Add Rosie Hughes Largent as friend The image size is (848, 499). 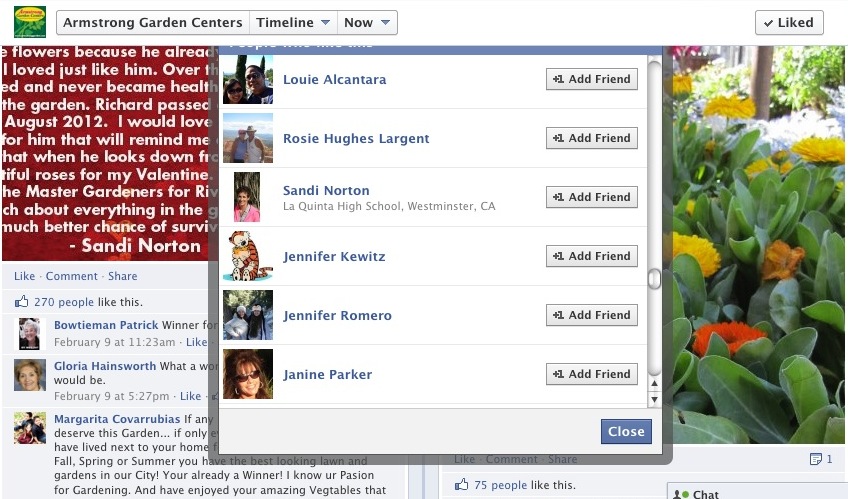coord(592,138)
